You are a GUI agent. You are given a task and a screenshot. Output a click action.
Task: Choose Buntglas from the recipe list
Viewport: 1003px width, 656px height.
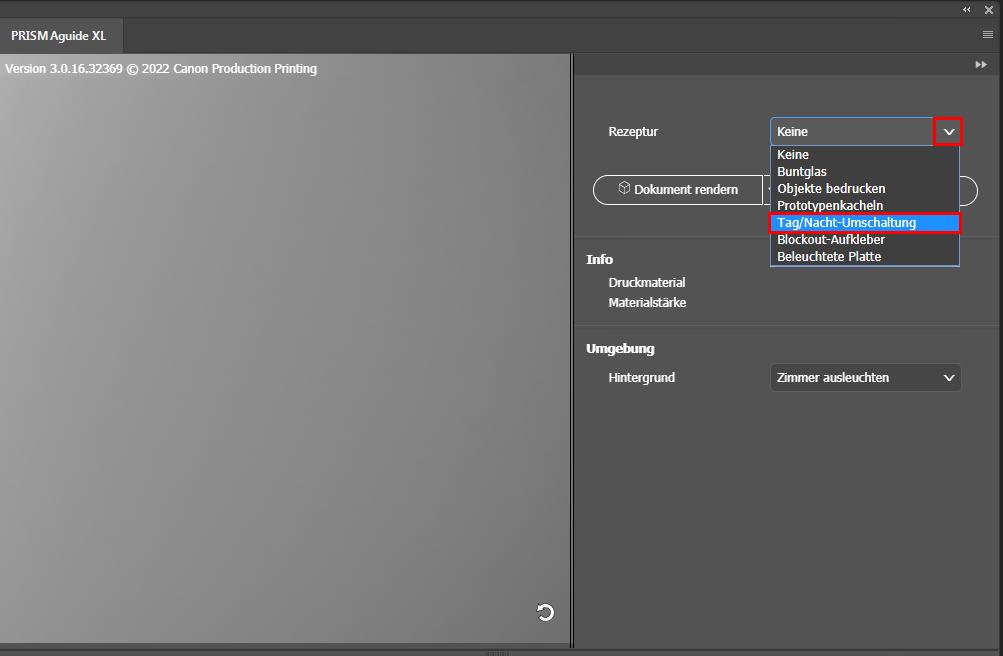865,171
